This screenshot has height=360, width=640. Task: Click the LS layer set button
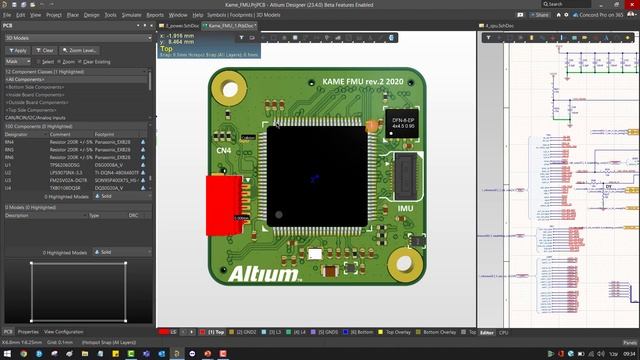pos(169,332)
